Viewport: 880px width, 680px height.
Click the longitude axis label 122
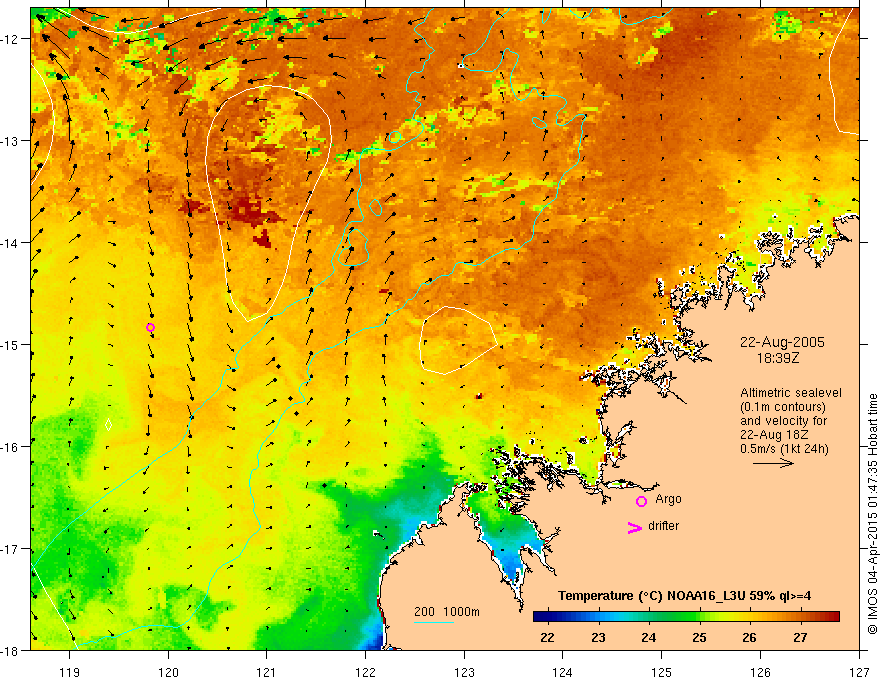365,672
